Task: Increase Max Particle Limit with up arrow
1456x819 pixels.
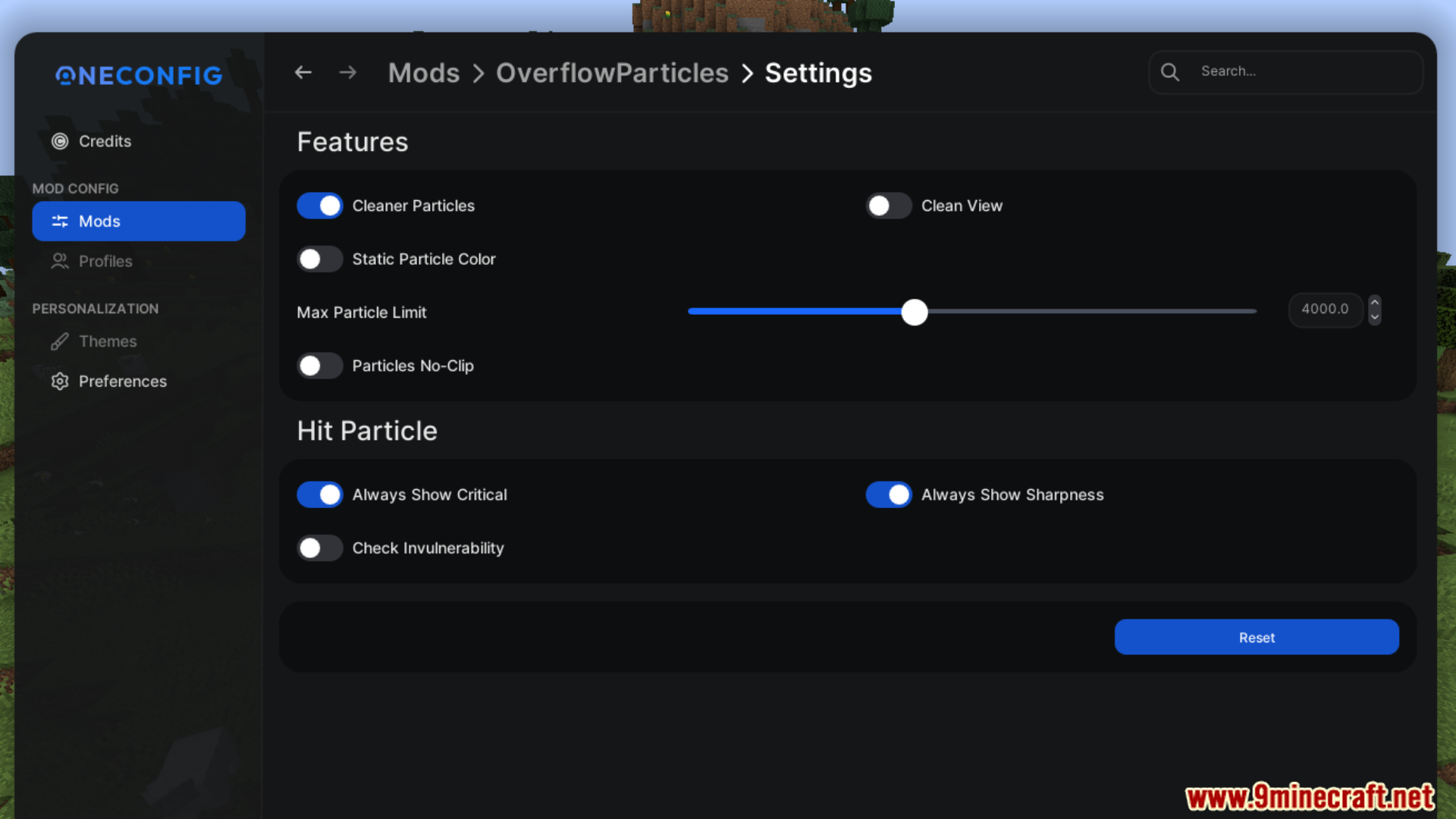Action: tap(1374, 302)
